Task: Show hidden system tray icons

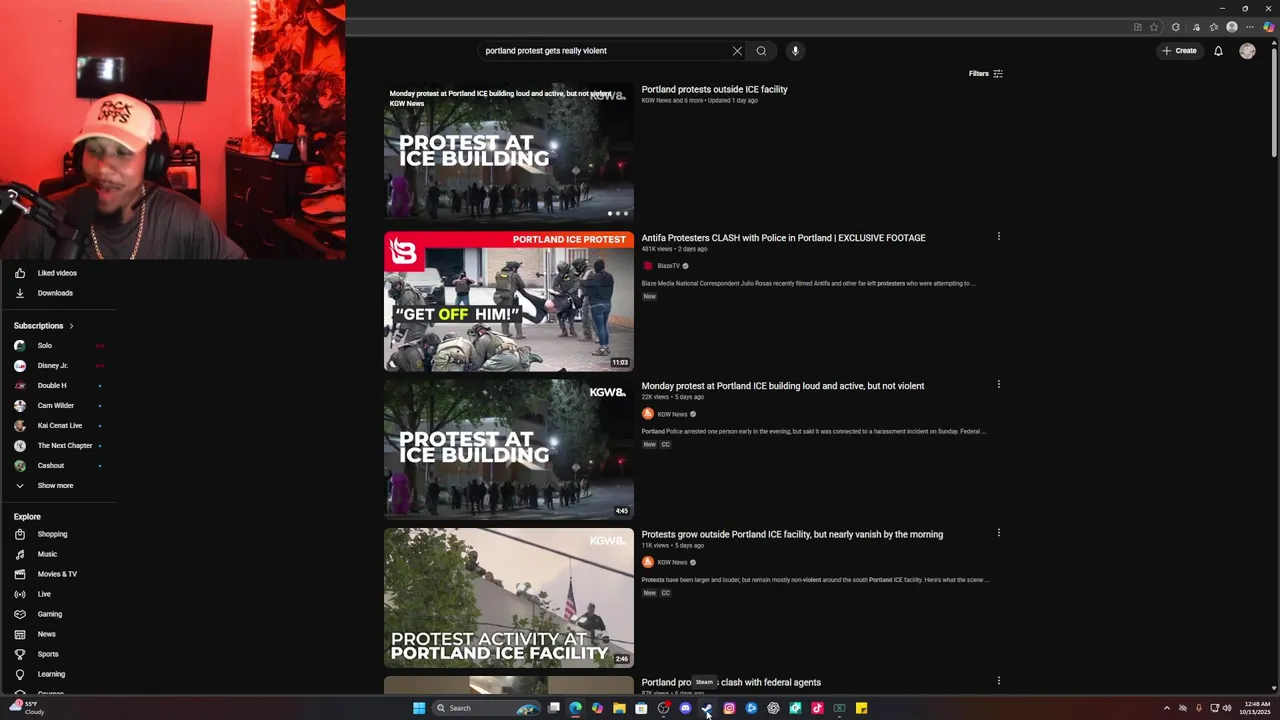Action: pyautogui.click(x=1166, y=708)
